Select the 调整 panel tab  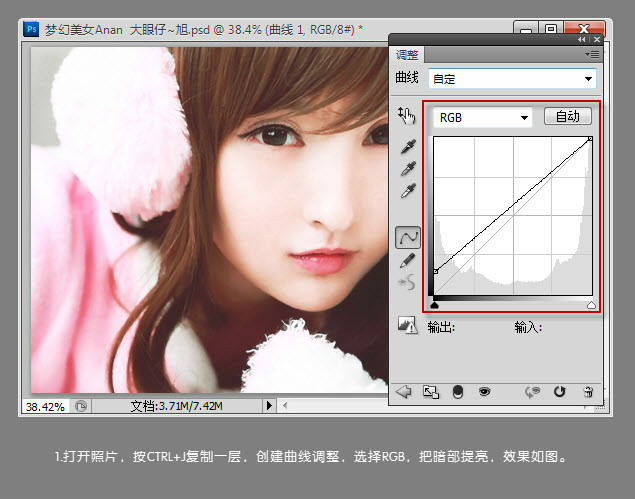[x=408, y=55]
